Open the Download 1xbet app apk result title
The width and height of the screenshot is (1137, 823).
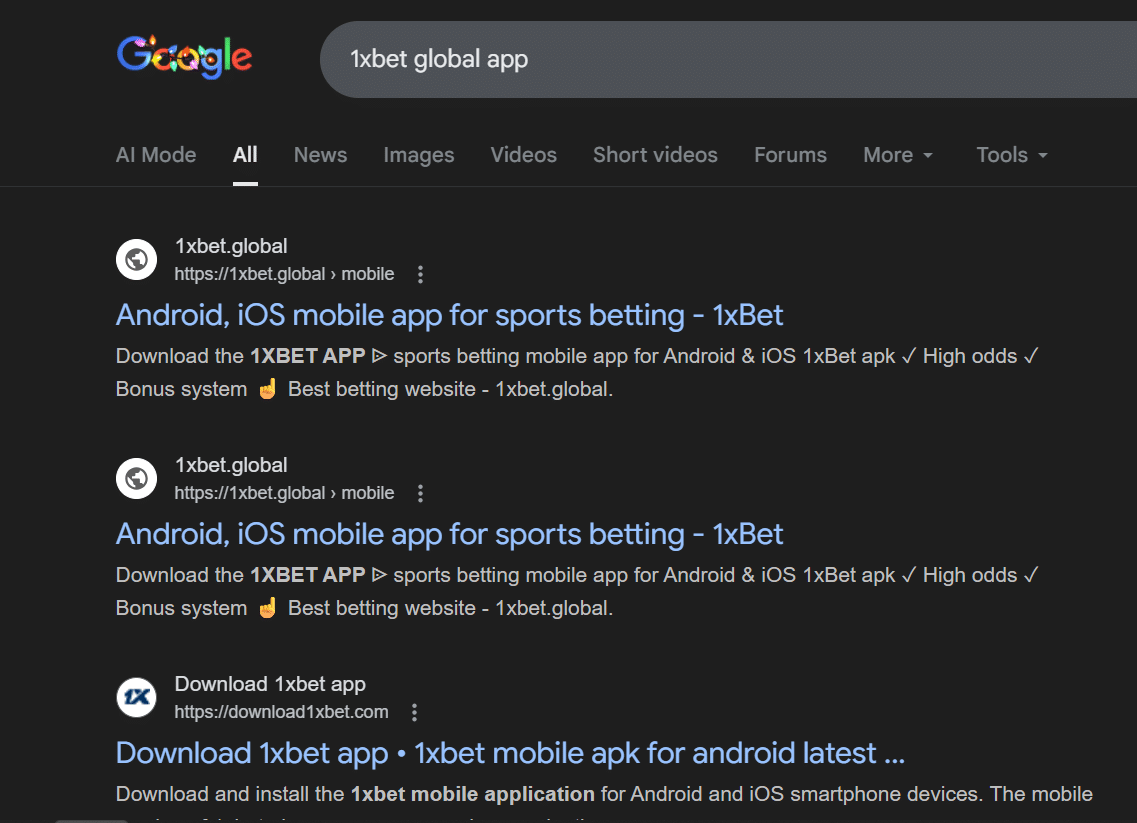click(x=510, y=753)
